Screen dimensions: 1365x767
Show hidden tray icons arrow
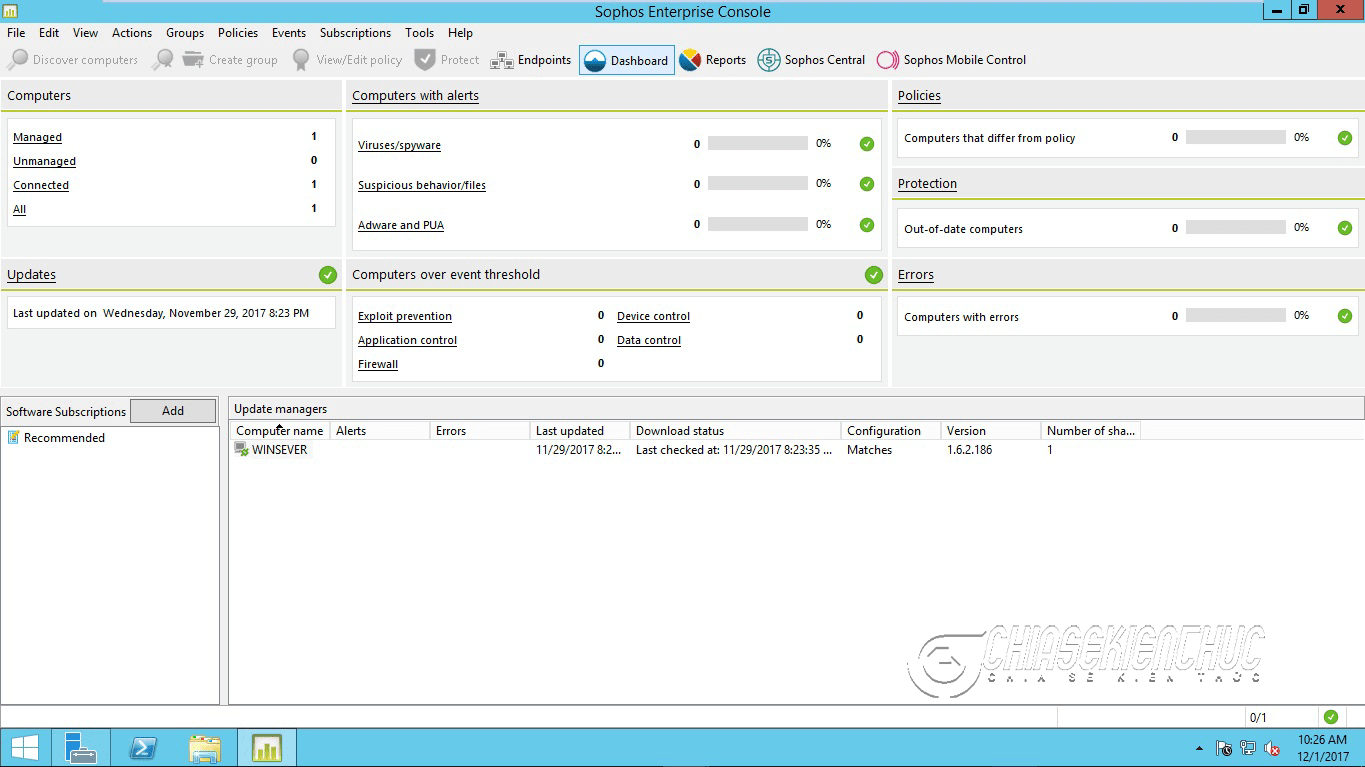[1199, 748]
